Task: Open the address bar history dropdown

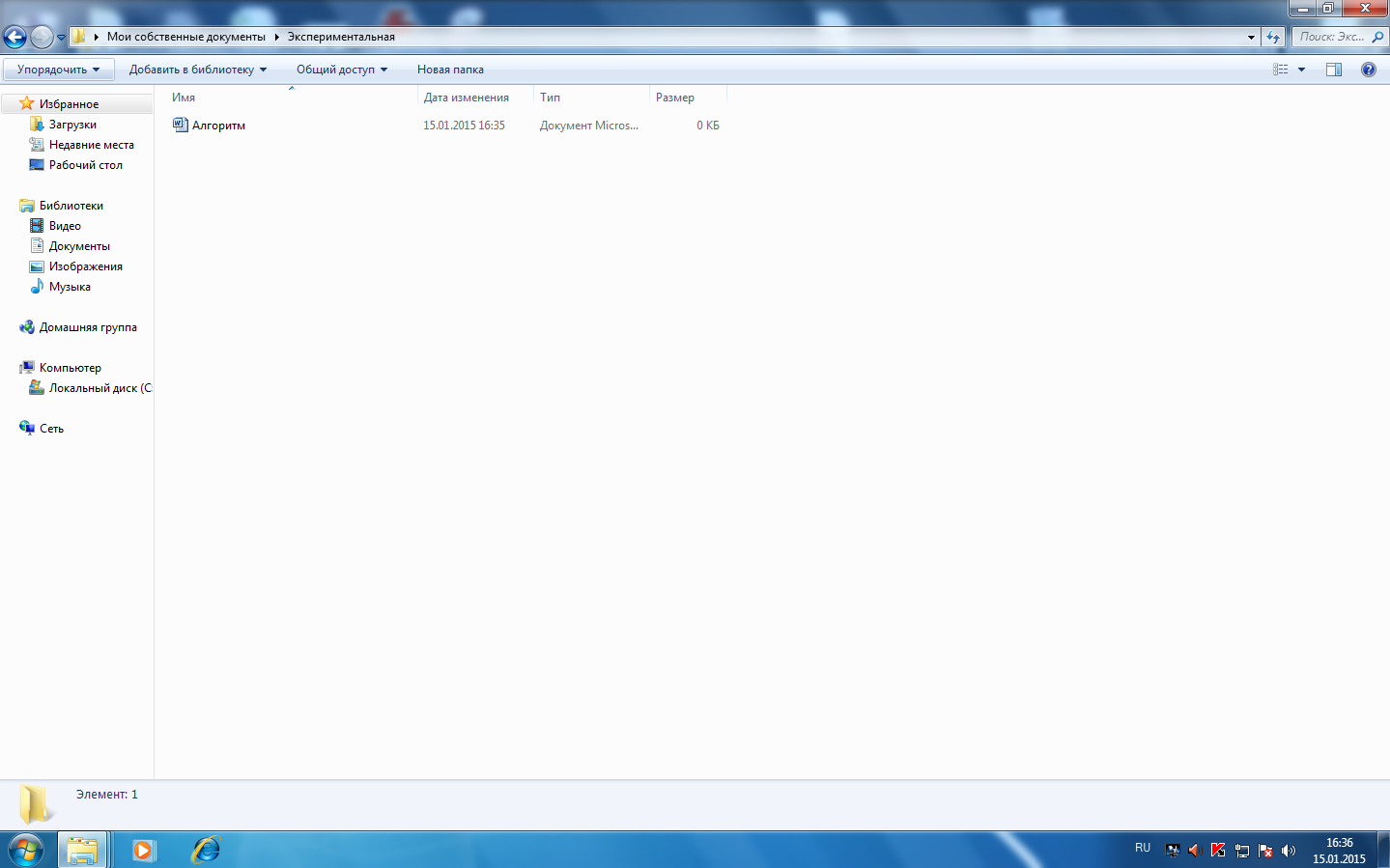Action: tap(1251, 38)
